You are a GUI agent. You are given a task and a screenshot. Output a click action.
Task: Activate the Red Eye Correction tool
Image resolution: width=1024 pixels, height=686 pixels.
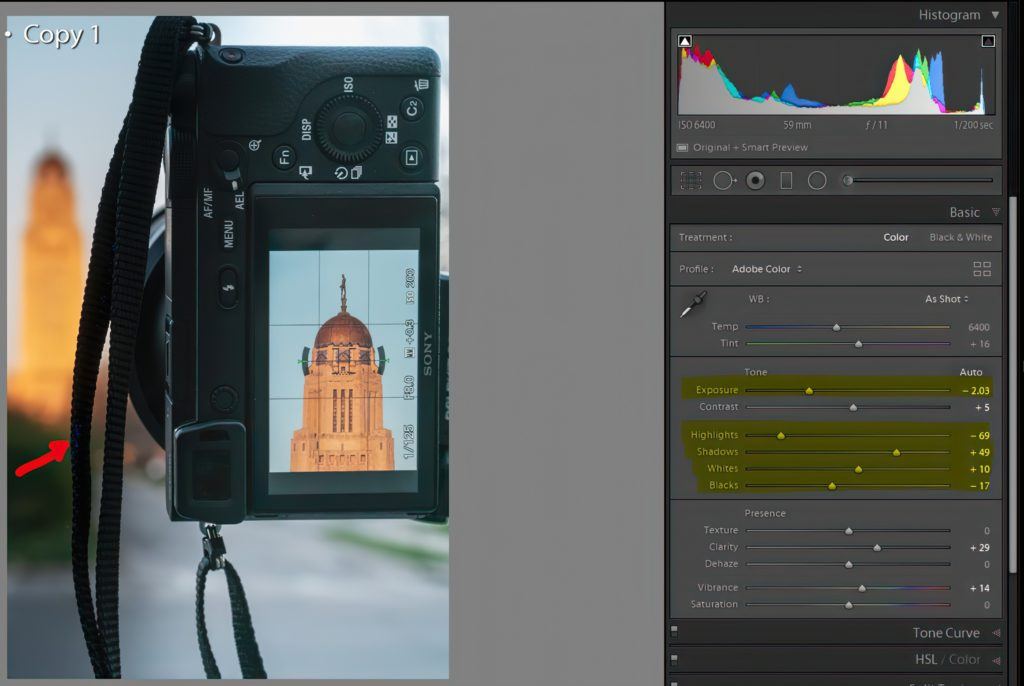755,181
